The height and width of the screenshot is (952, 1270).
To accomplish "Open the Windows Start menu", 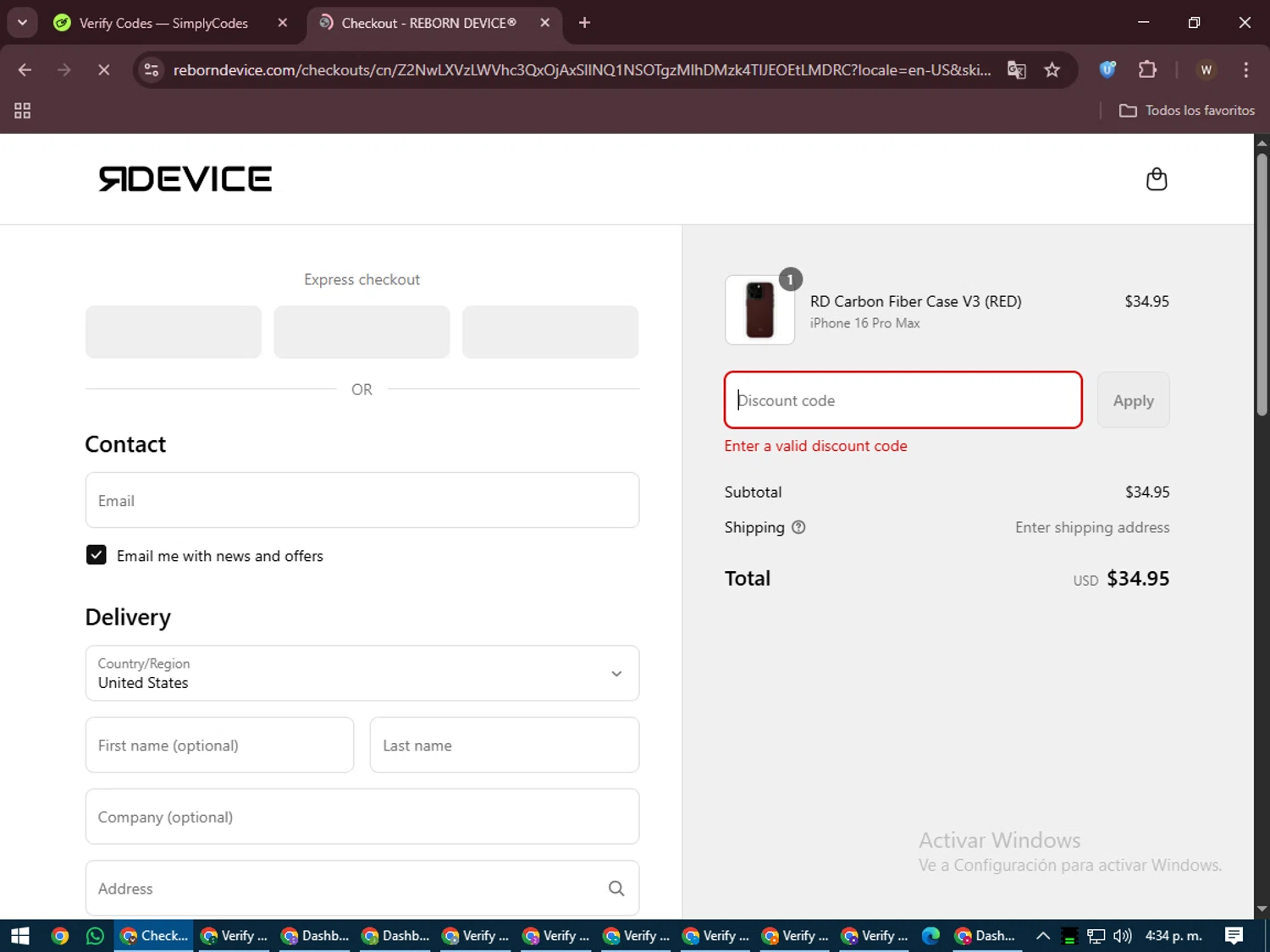I will tap(20, 936).
